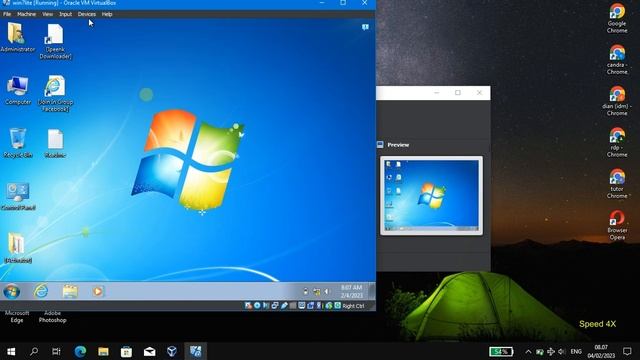The image size is (640, 360).
Task: Switch to the running VM taskbar button
Action: tap(196, 351)
